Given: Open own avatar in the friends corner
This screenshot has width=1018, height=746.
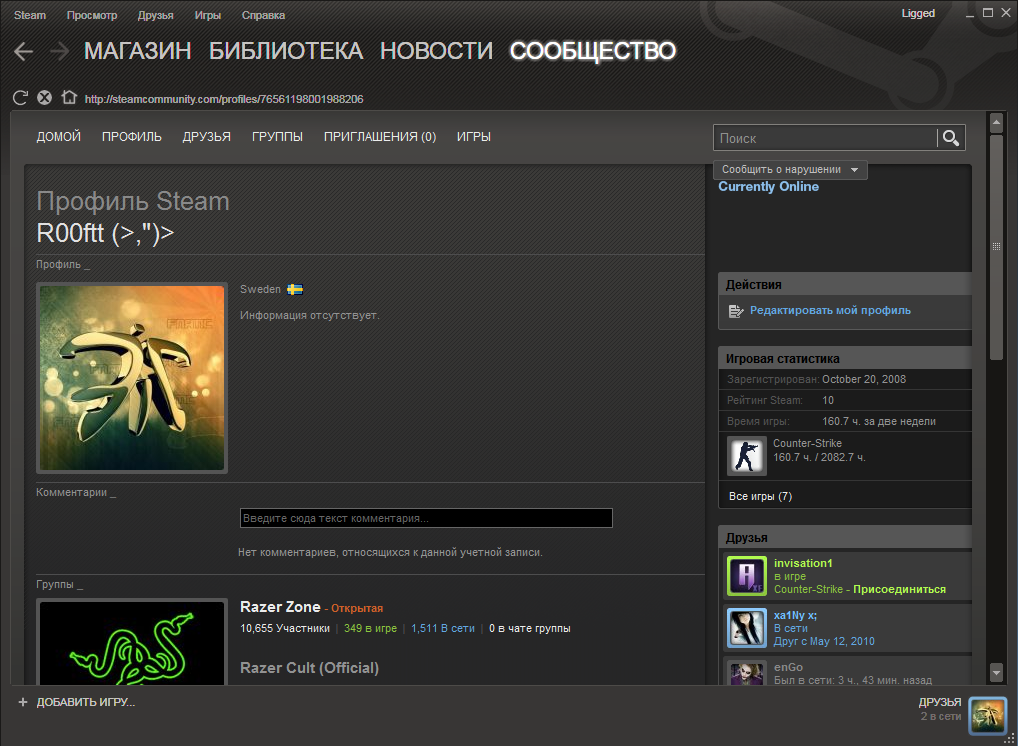Looking at the screenshot, I should (x=987, y=715).
